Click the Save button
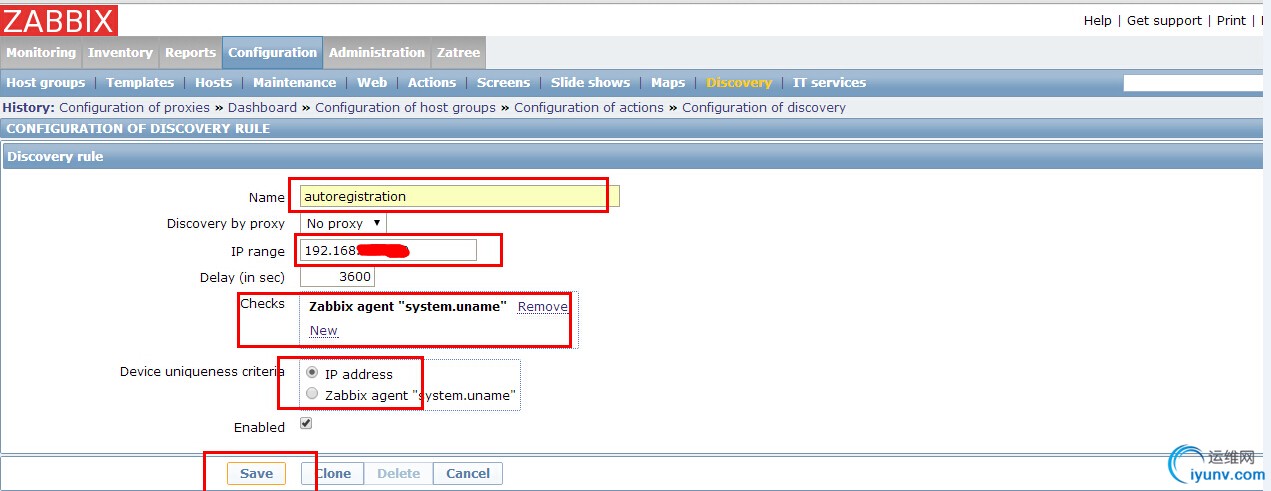 click(x=256, y=474)
